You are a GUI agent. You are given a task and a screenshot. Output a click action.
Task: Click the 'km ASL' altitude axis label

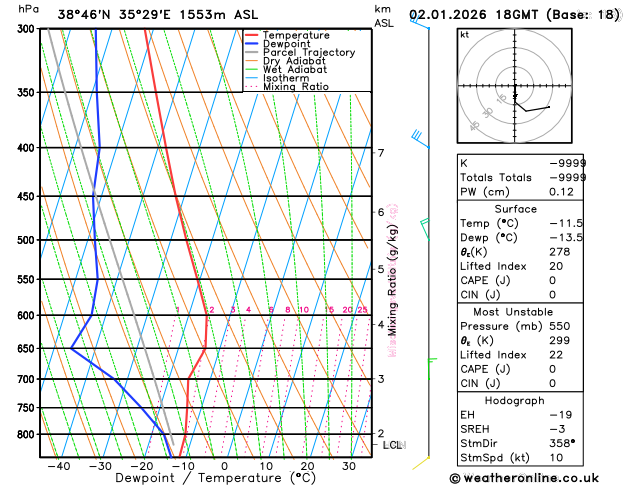pos(384,16)
